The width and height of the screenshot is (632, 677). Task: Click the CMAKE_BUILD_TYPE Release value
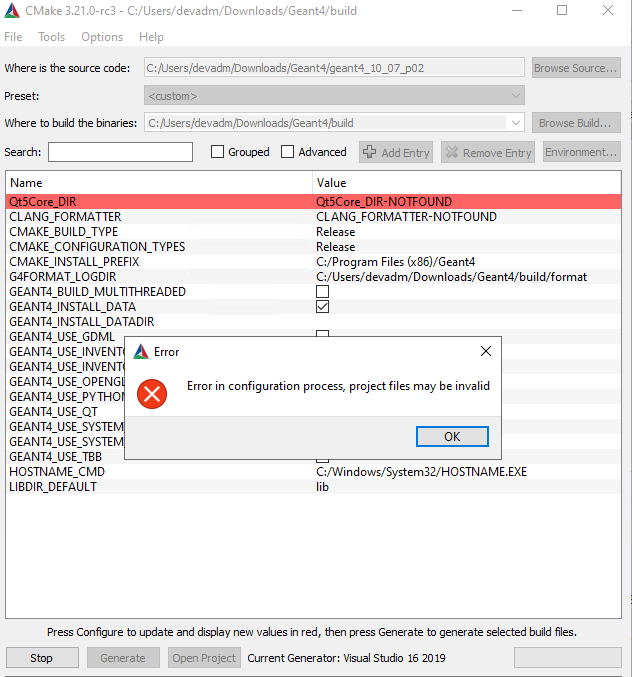pos(335,232)
